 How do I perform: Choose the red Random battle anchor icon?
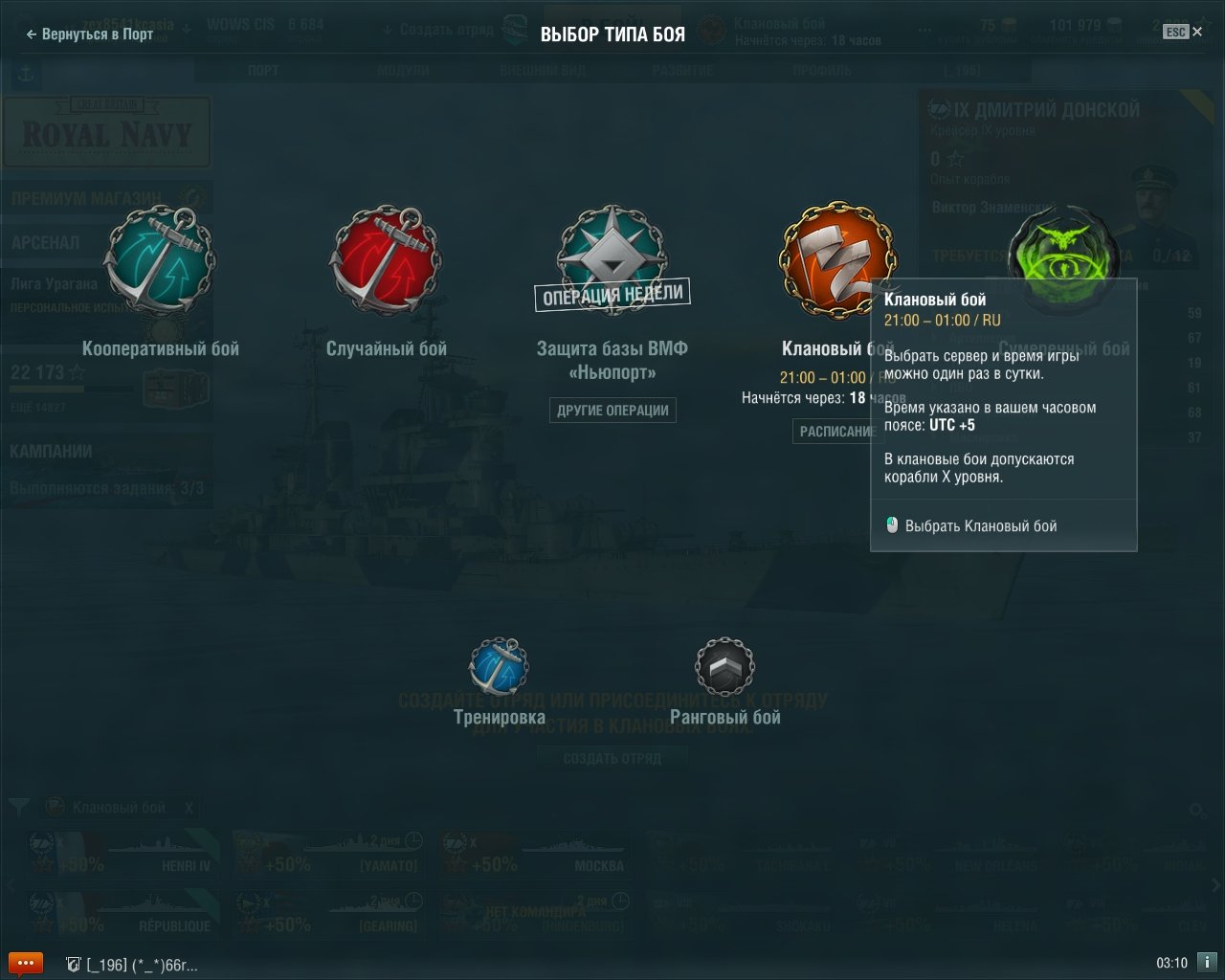pos(386,262)
